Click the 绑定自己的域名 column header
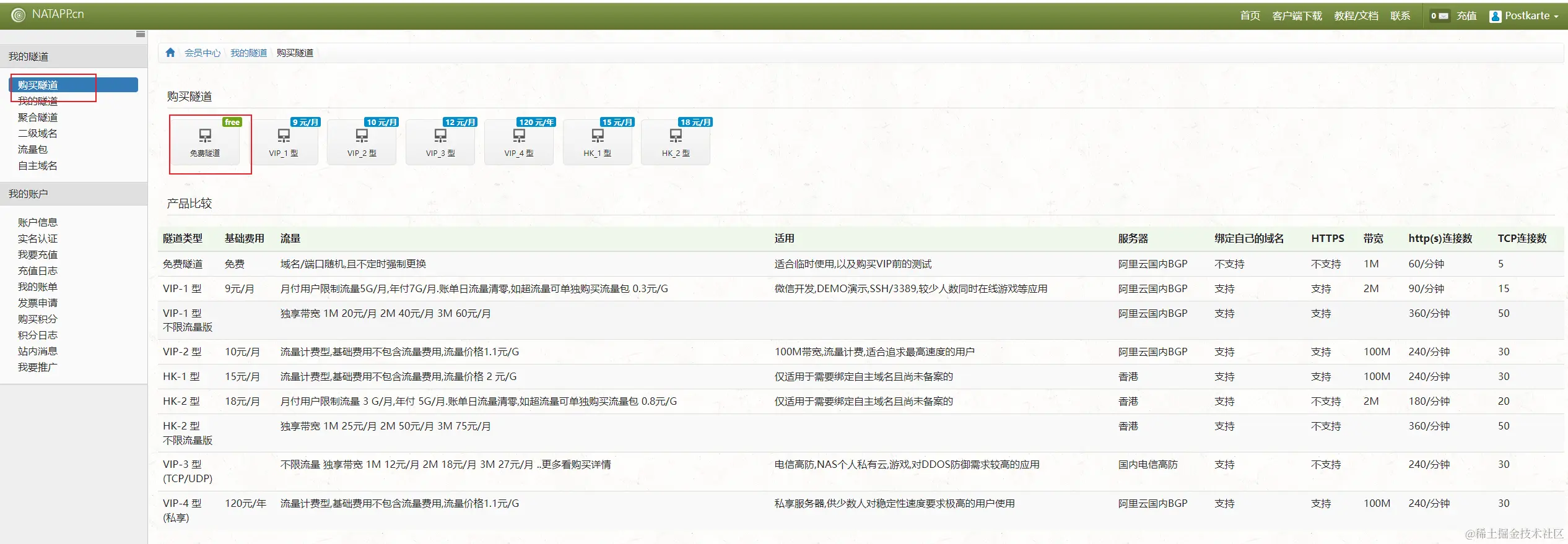Viewport: 1568px width, 544px height. tap(1249, 238)
